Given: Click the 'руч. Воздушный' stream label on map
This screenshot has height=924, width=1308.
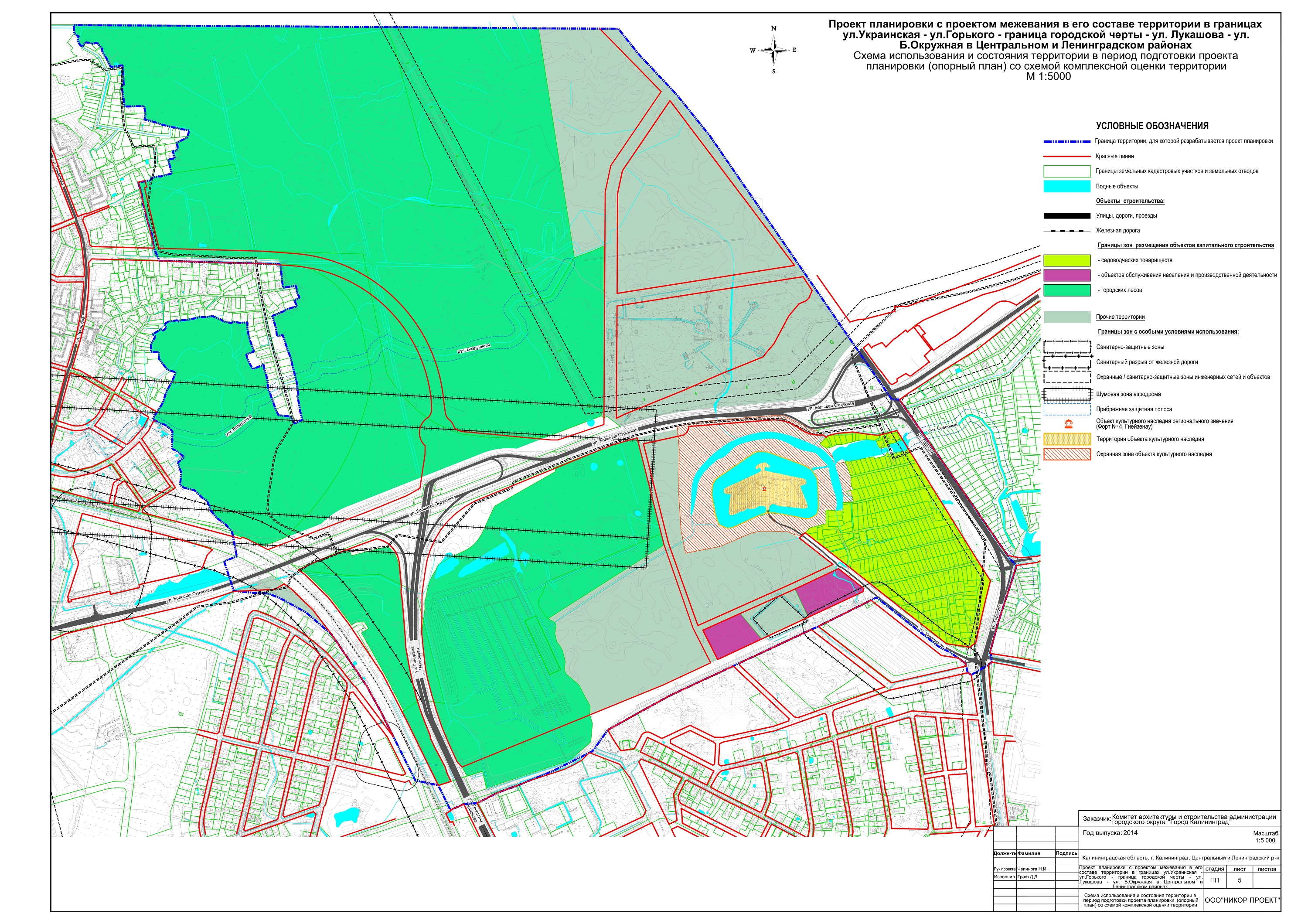Looking at the screenshot, I should (x=473, y=348).
